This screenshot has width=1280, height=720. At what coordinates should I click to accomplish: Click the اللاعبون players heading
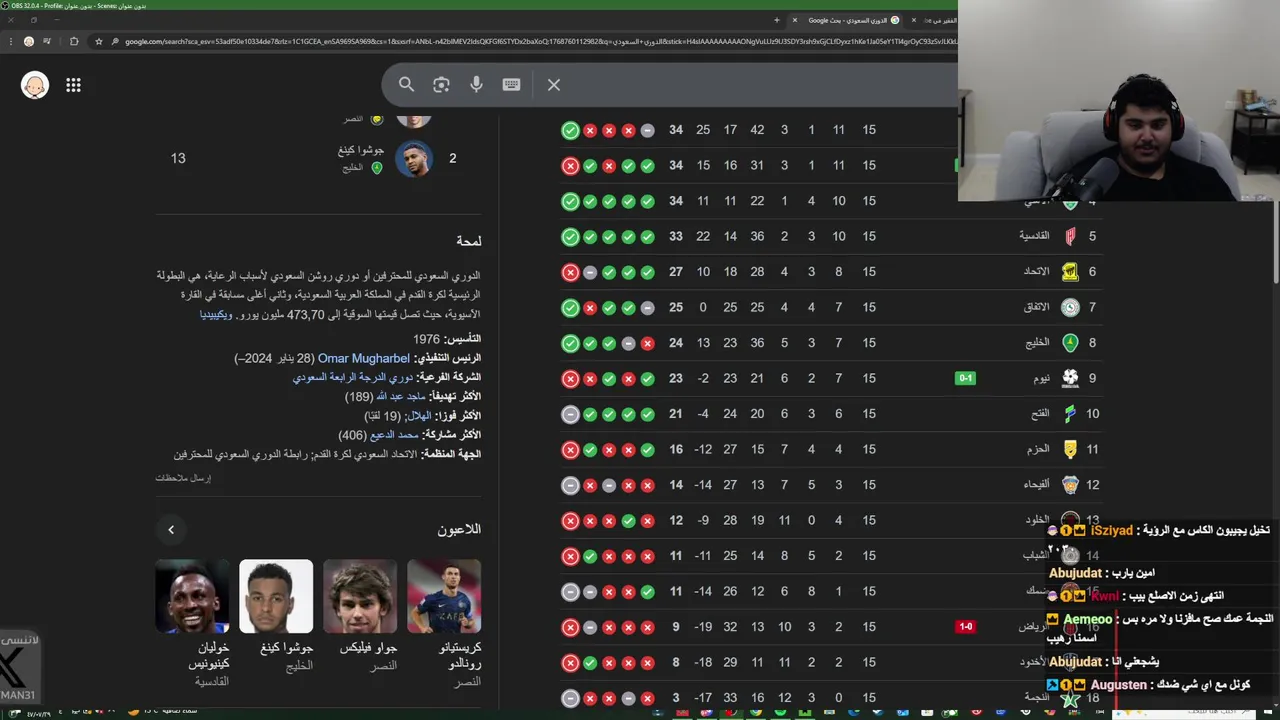459,529
